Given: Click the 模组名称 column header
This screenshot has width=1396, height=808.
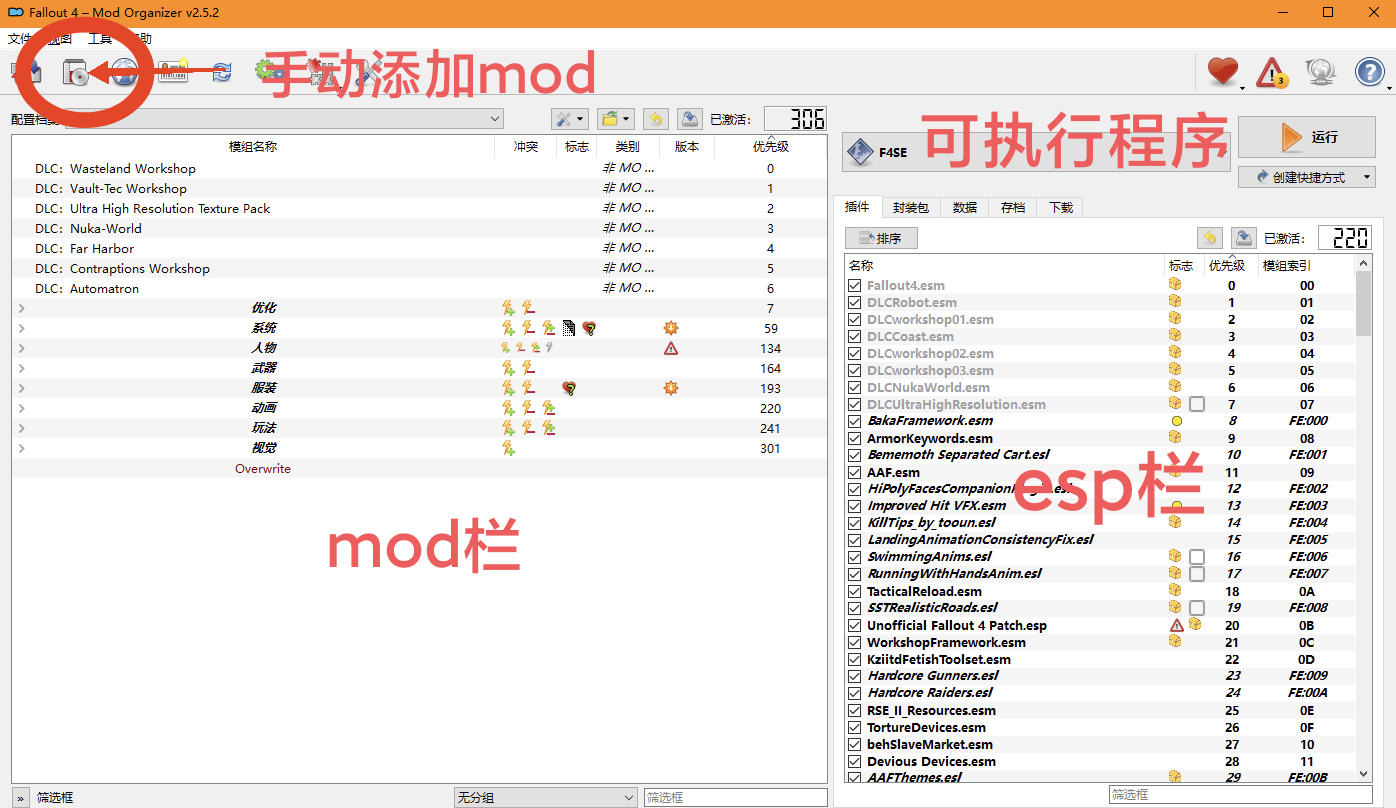Looking at the screenshot, I should tap(253, 146).
